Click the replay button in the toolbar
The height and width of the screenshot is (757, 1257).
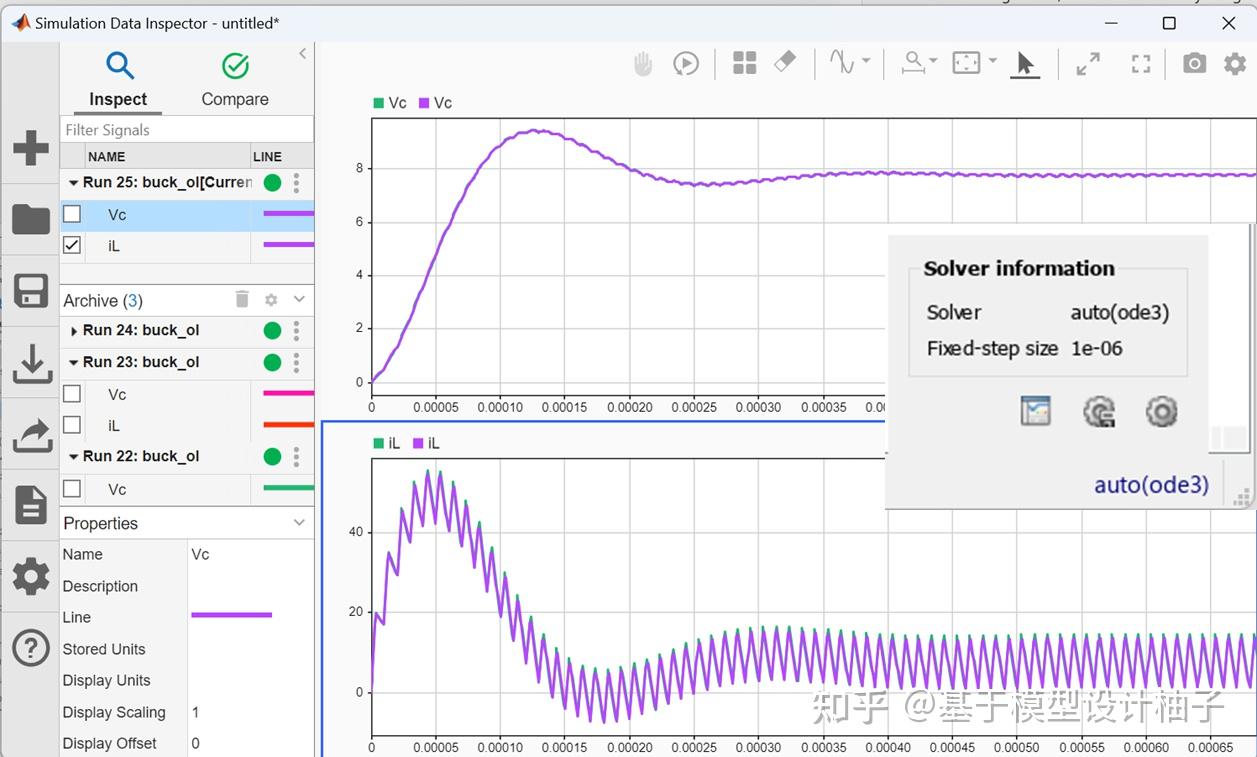pyautogui.click(x=686, y=64)
